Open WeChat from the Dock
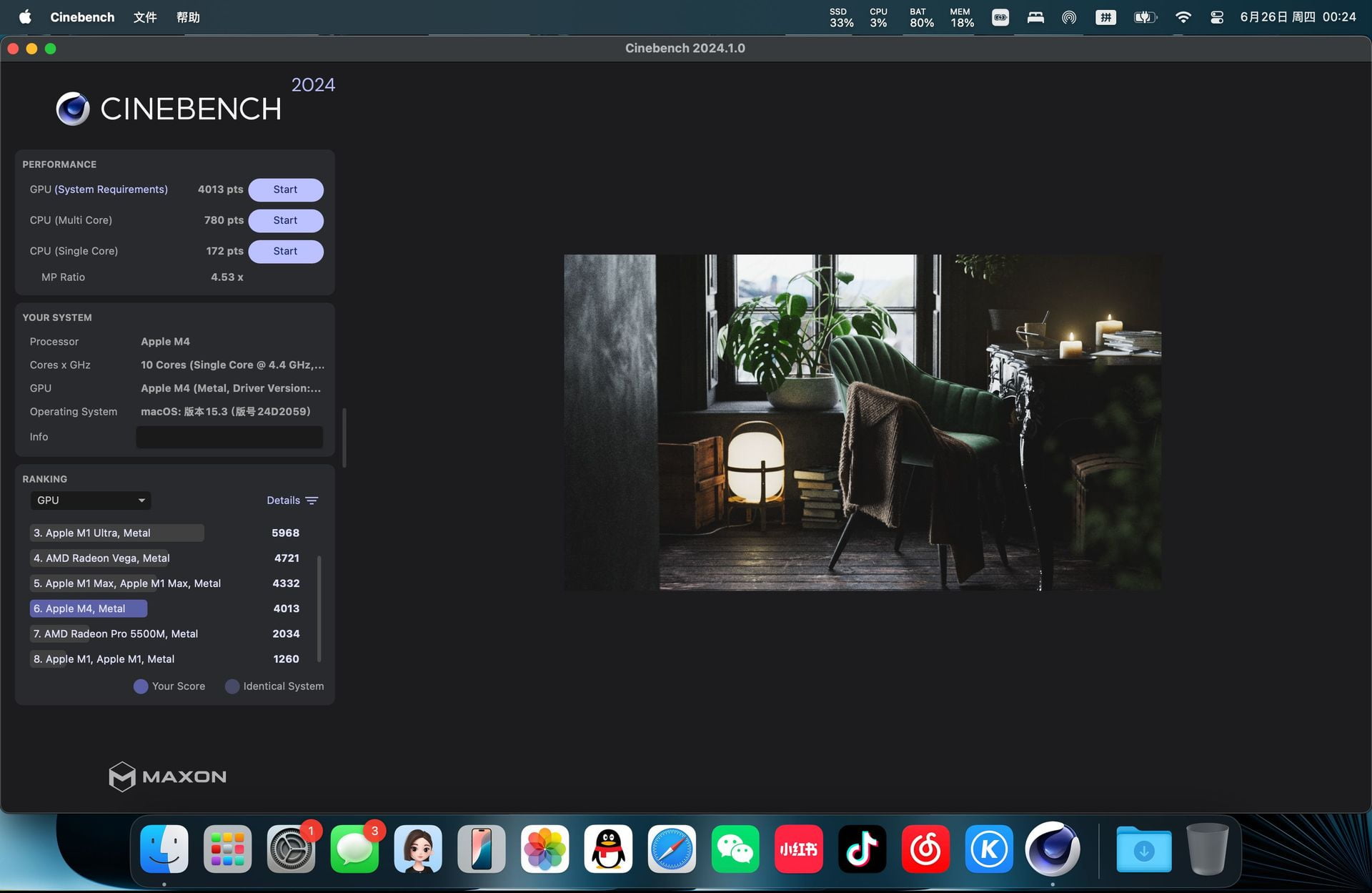This screenshot has width=1372, height=893. [735, 849]
